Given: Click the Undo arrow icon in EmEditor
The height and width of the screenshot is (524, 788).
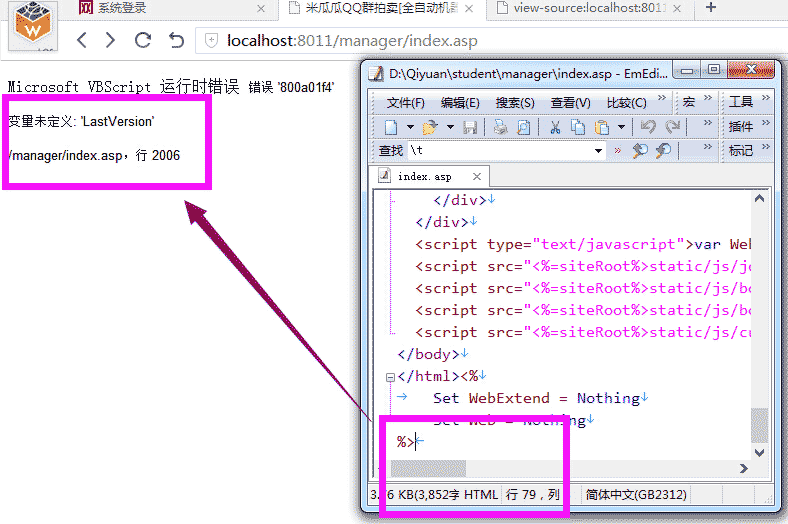Looking at the screenshot, I should pyautogui.click(x=648, y=127).
